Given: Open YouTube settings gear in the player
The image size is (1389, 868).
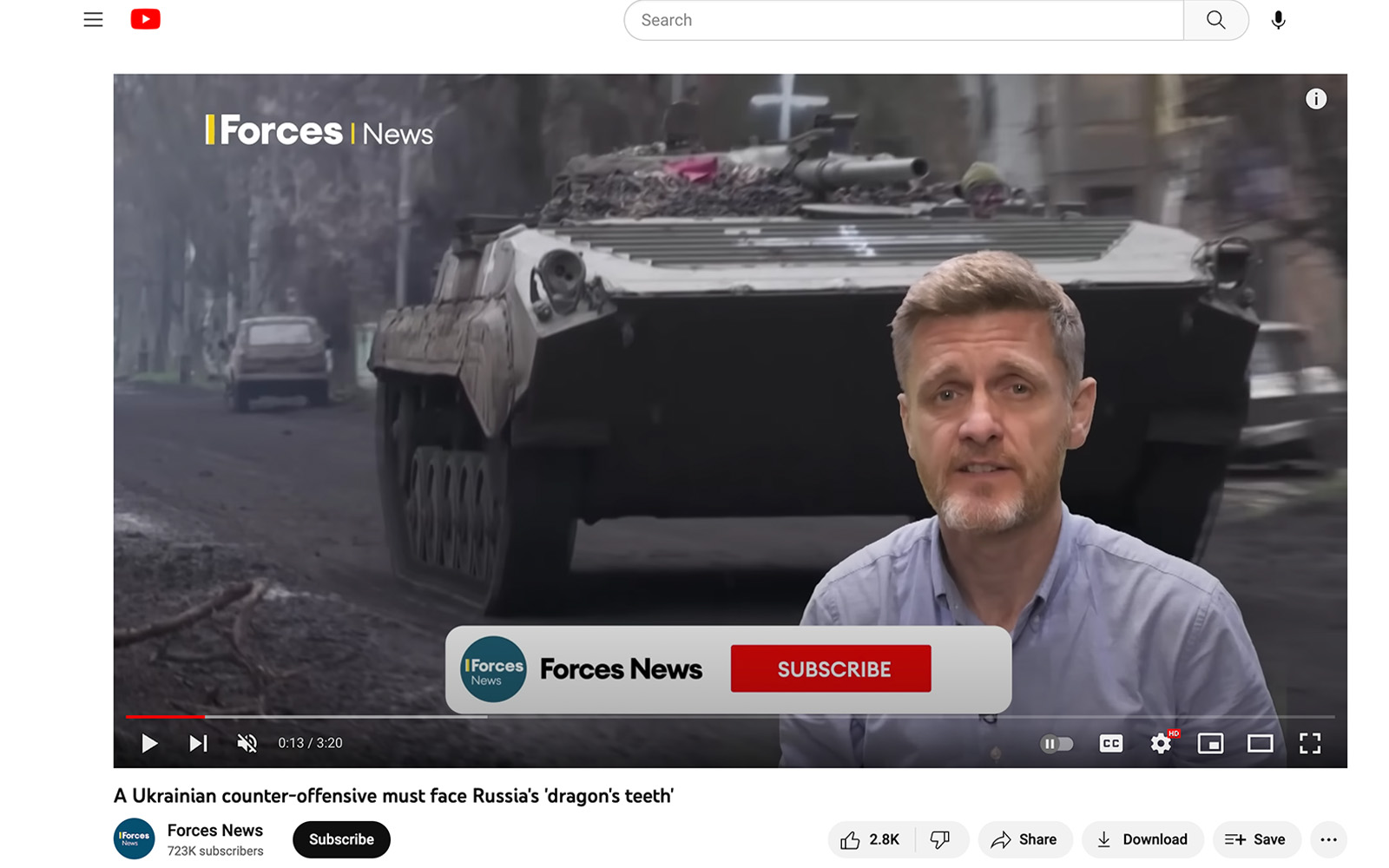Looking at the screenshot, I should (1160, 744).
